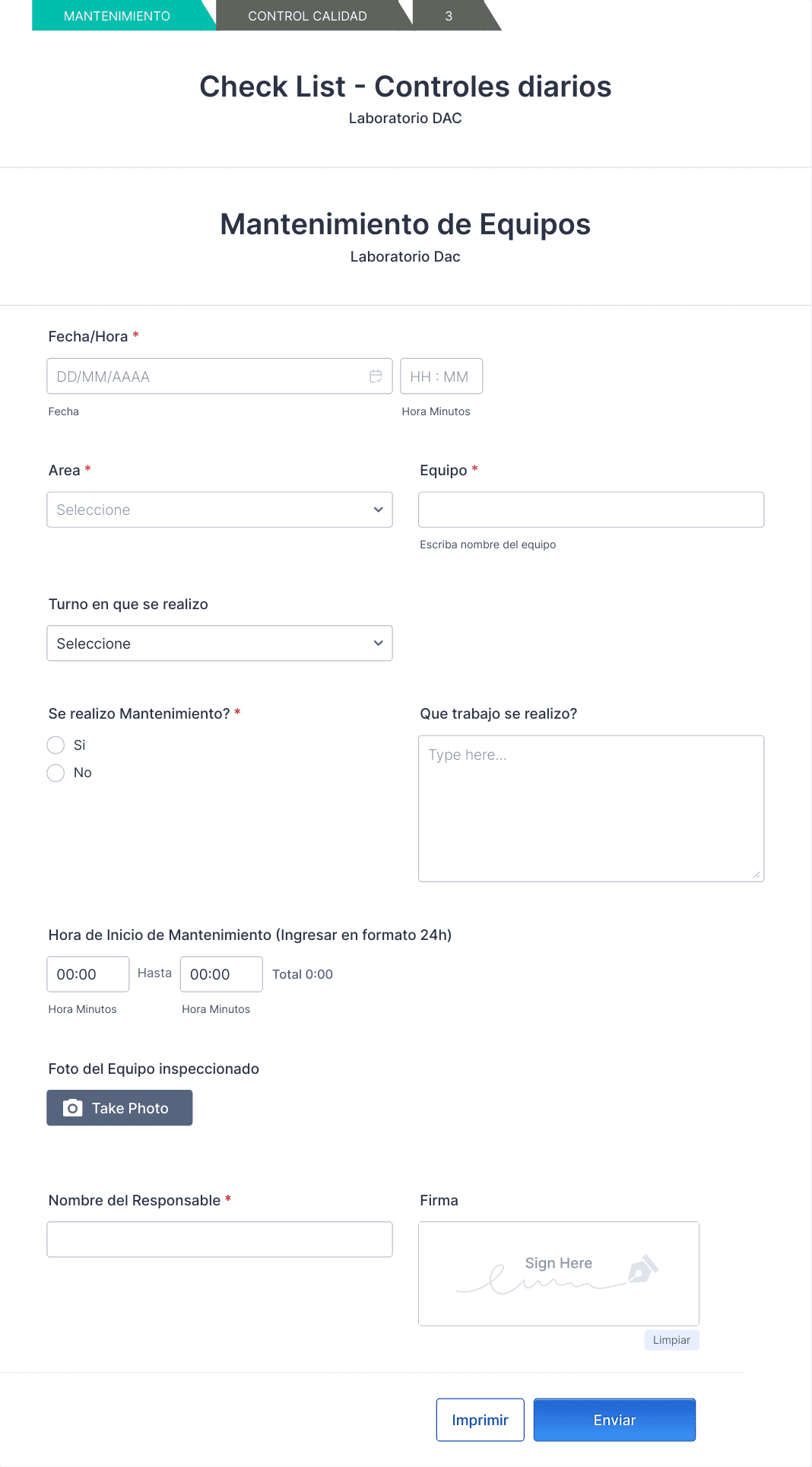Screen dimensions: 812x1467
Task: Switch to tab number 3
Action: coord(449,15)
